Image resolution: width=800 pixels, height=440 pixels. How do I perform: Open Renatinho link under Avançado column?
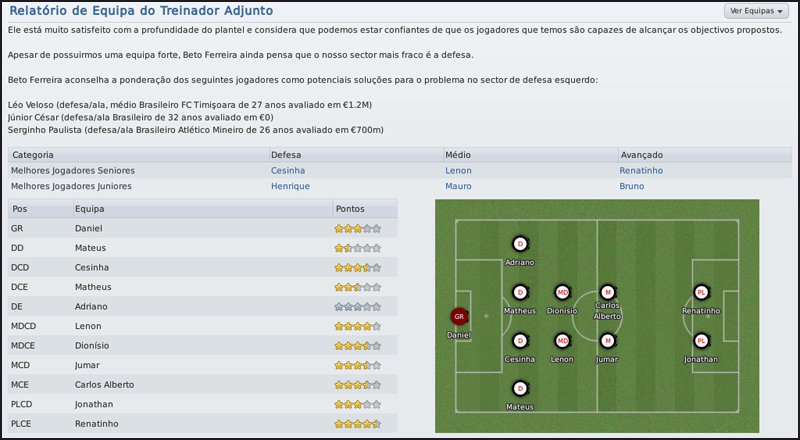(643, 171)
